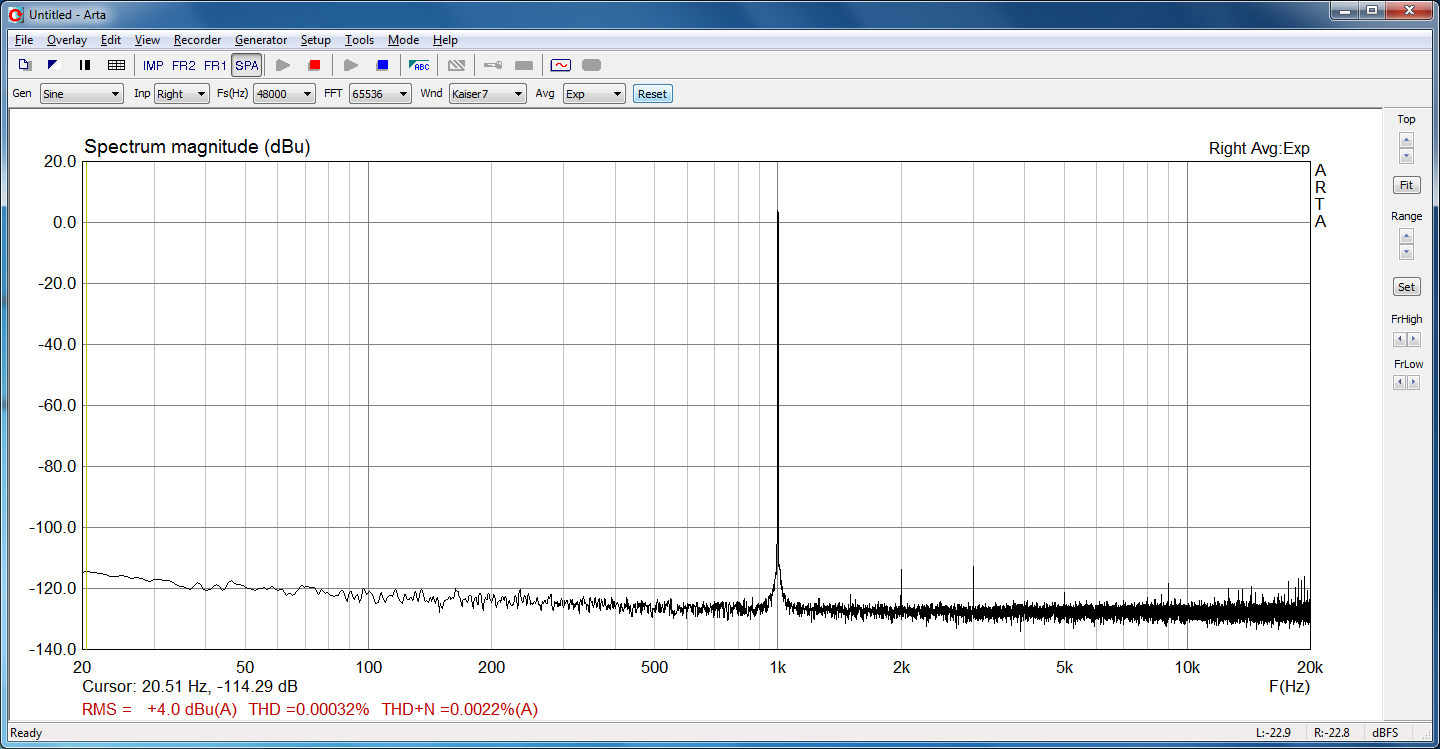The height and width of the screenshot is (749, 1440).
Task: Open the Generator menu
Action: (x=261, y=40)
